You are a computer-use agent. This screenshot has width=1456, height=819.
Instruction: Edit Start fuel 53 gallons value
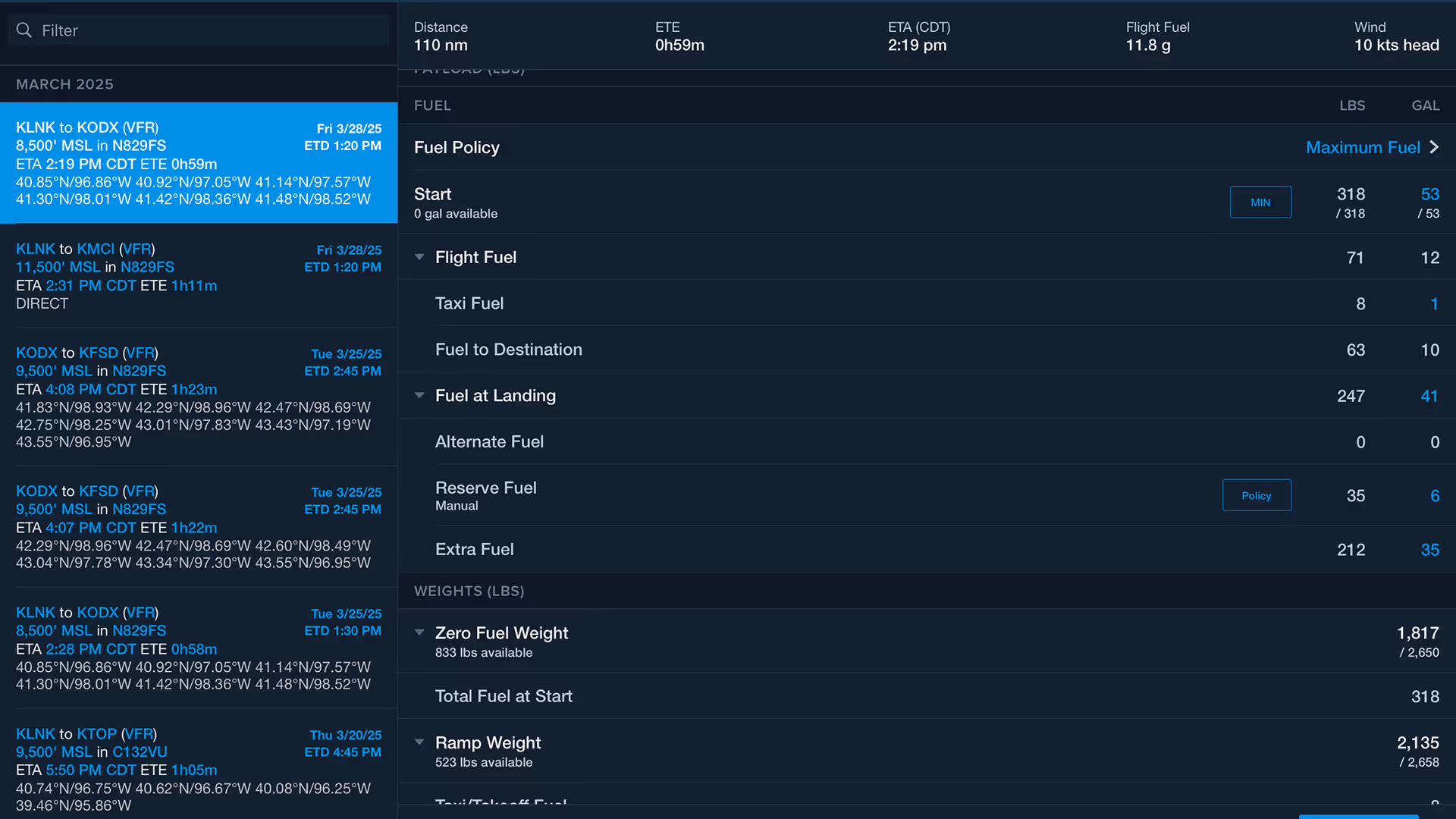(1429, 194)
